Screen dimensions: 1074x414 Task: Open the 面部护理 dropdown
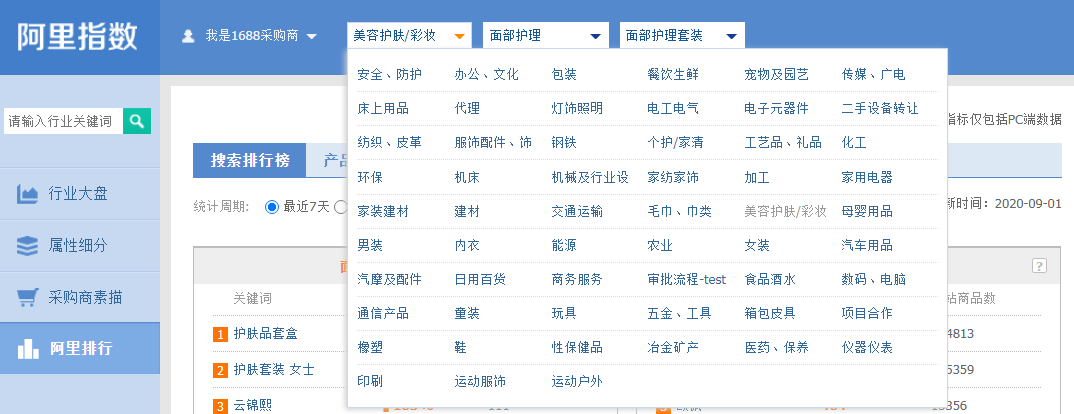click(x=546, y=36)
